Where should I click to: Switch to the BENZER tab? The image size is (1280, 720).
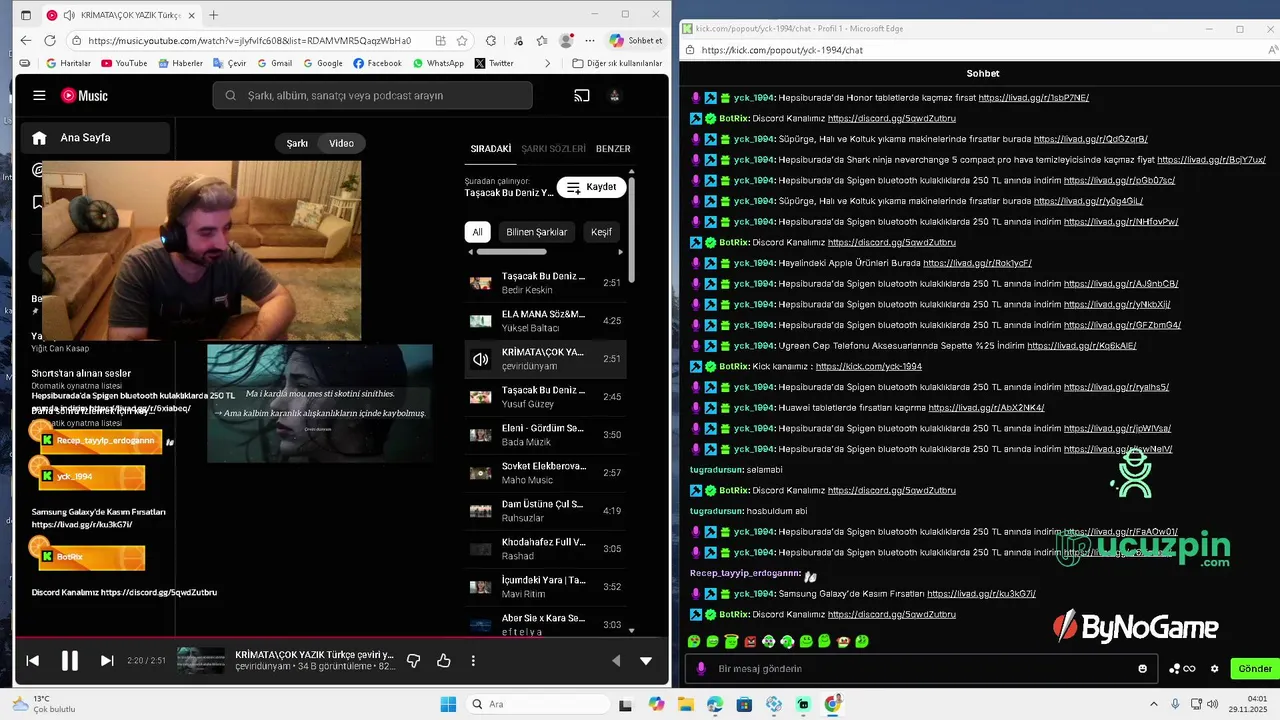tap(613, 149)
